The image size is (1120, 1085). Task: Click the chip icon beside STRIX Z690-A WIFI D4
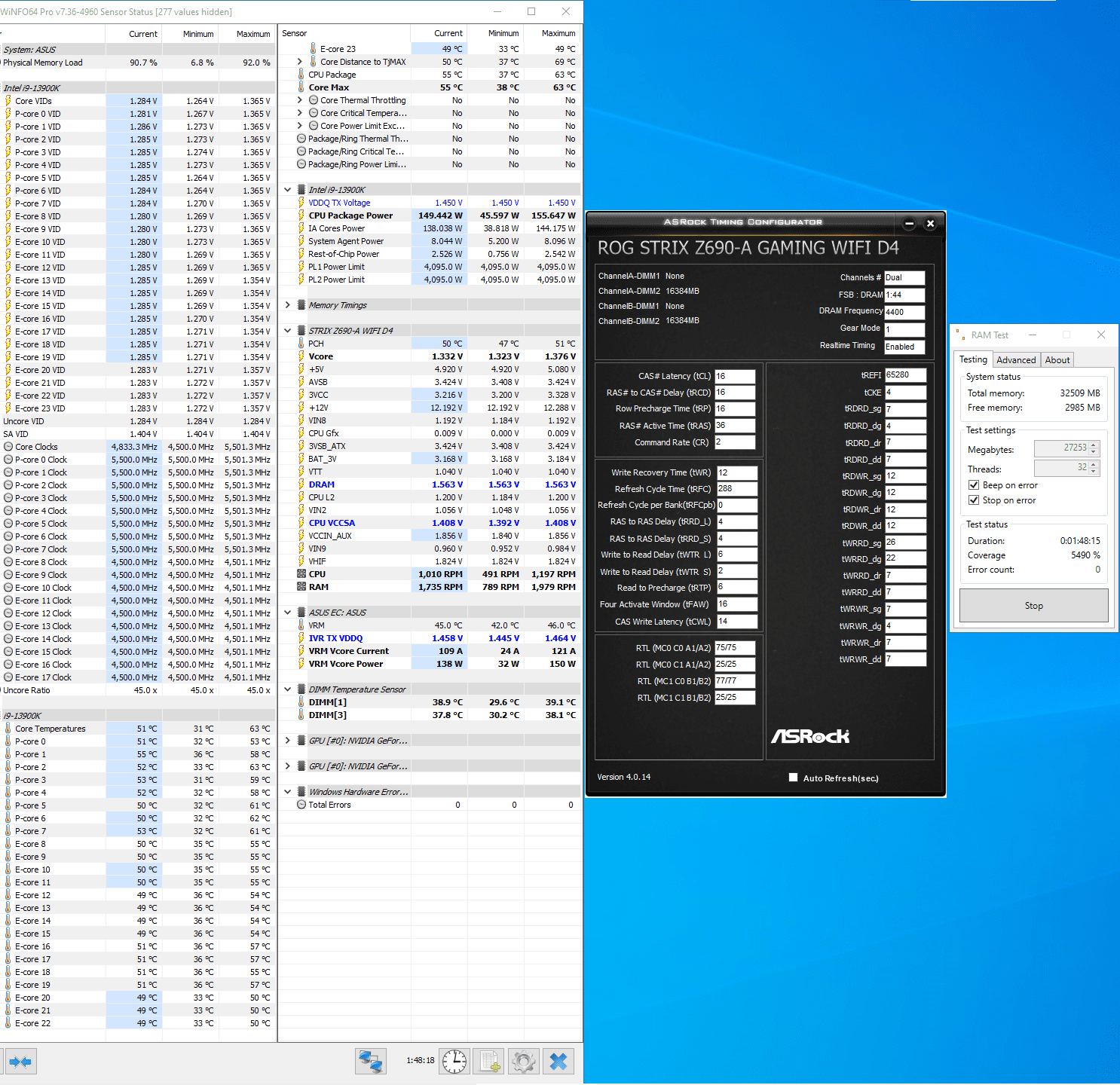301,331
